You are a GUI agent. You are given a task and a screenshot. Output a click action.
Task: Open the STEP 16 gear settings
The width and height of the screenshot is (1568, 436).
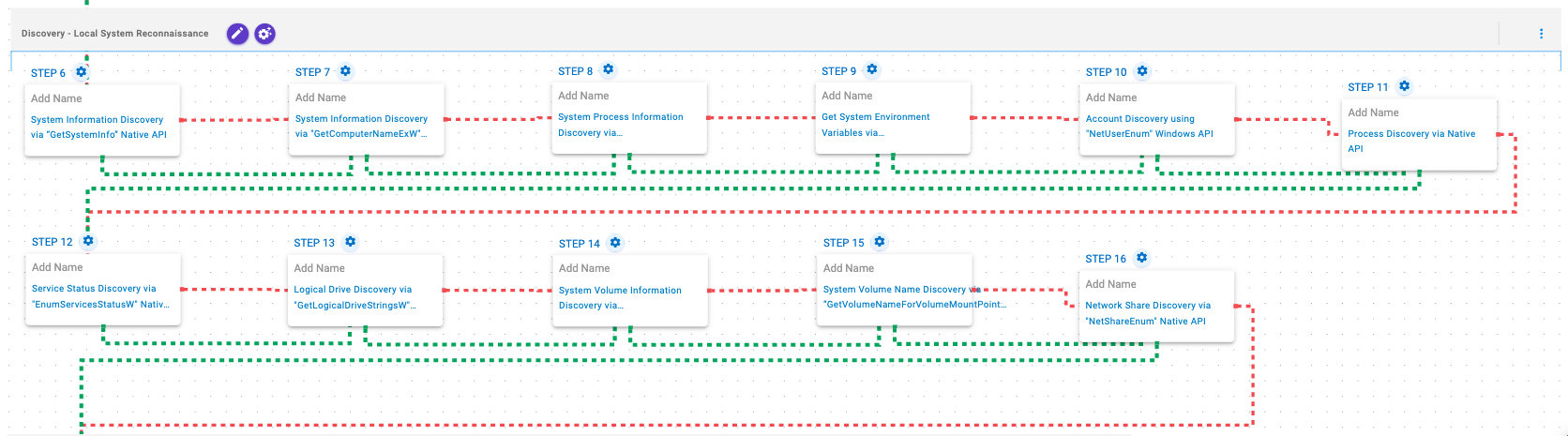pyautogui.click(x=1141, y=258)
